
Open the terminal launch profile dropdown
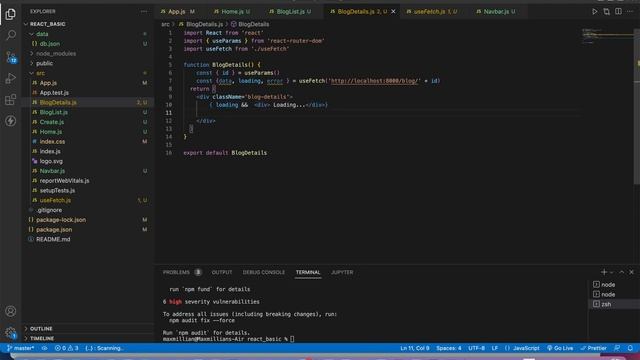point(611,272)
